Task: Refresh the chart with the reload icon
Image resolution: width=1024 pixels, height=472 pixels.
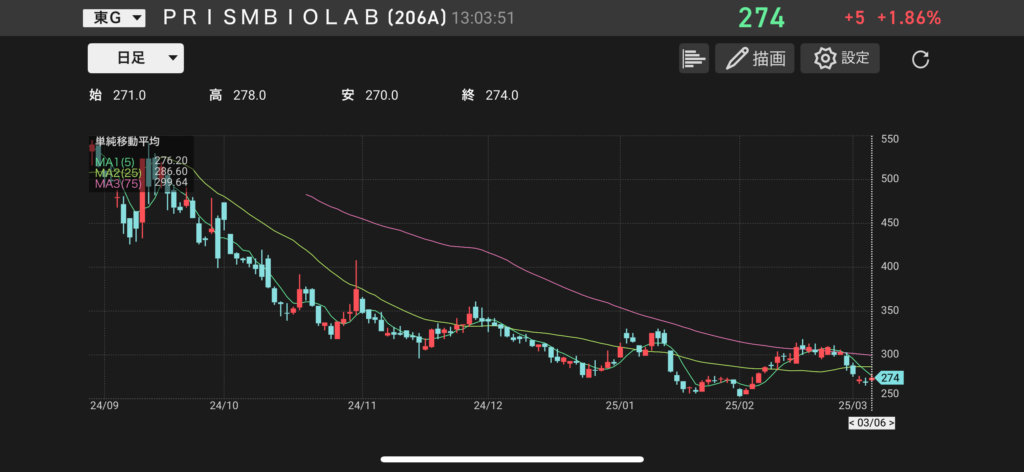Action: point(921,60)
